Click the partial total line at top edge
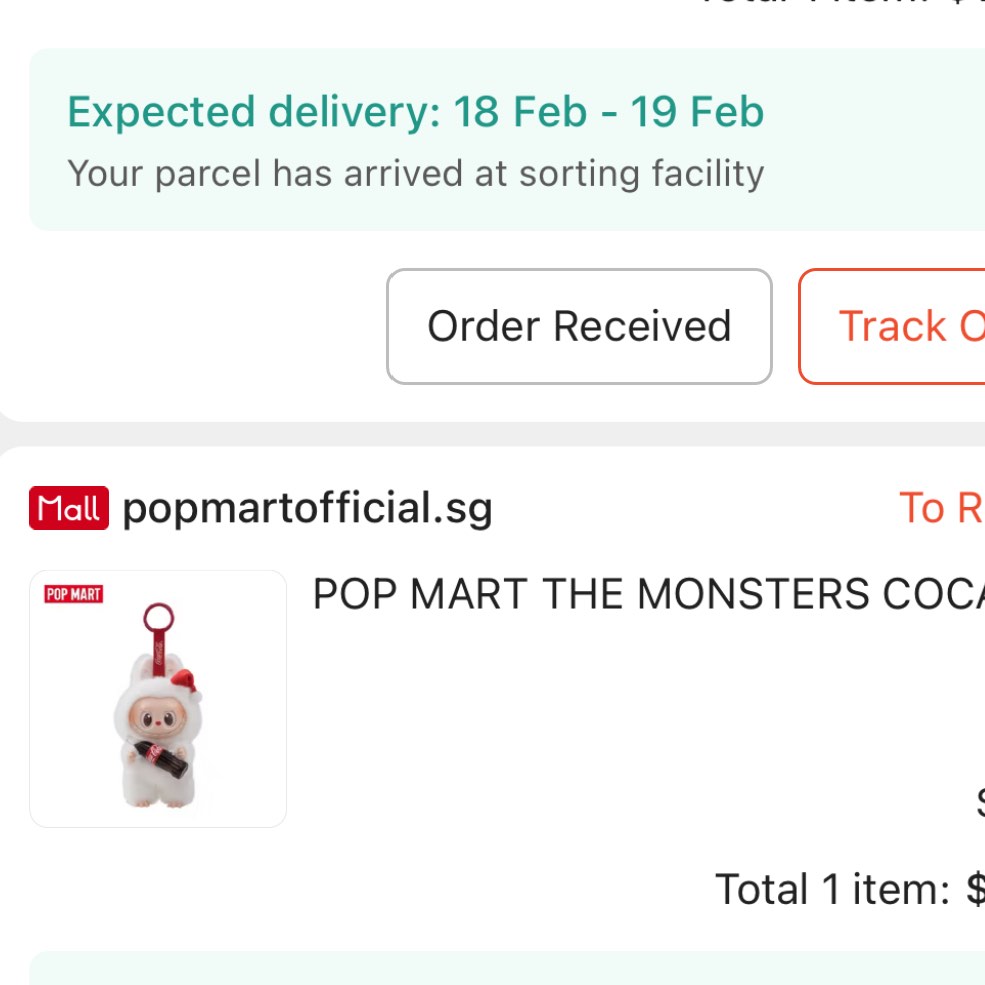This screenshot has height=985, width=985. tap(840, 5)
